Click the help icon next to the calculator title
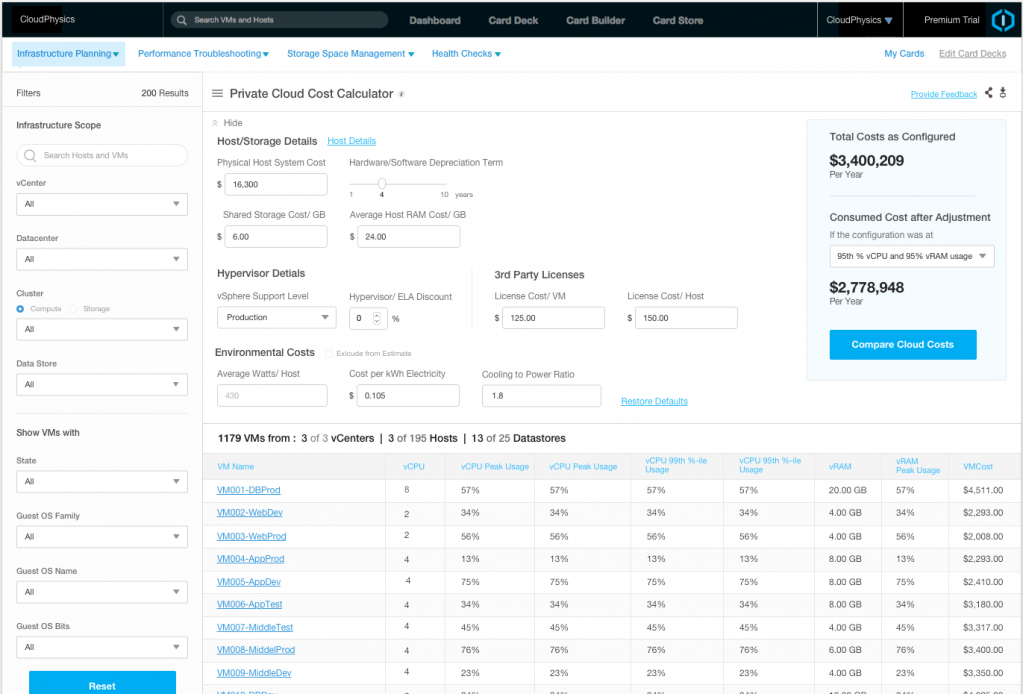The height and width of the screenshot is (694, 1023). click(x=402, y=94)
